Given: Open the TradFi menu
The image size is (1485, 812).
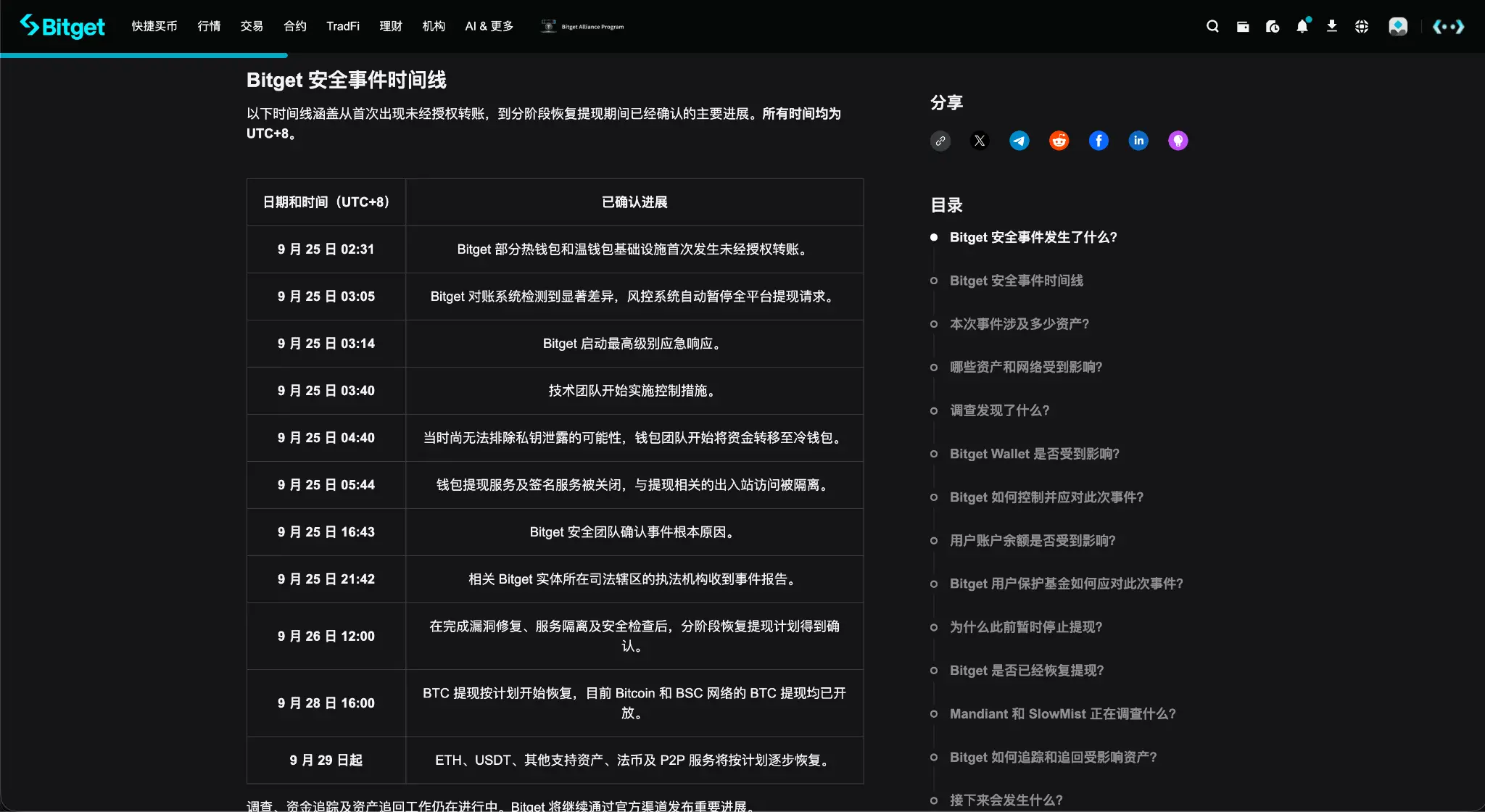Looking at the screenshot, I should coord(343,26).
